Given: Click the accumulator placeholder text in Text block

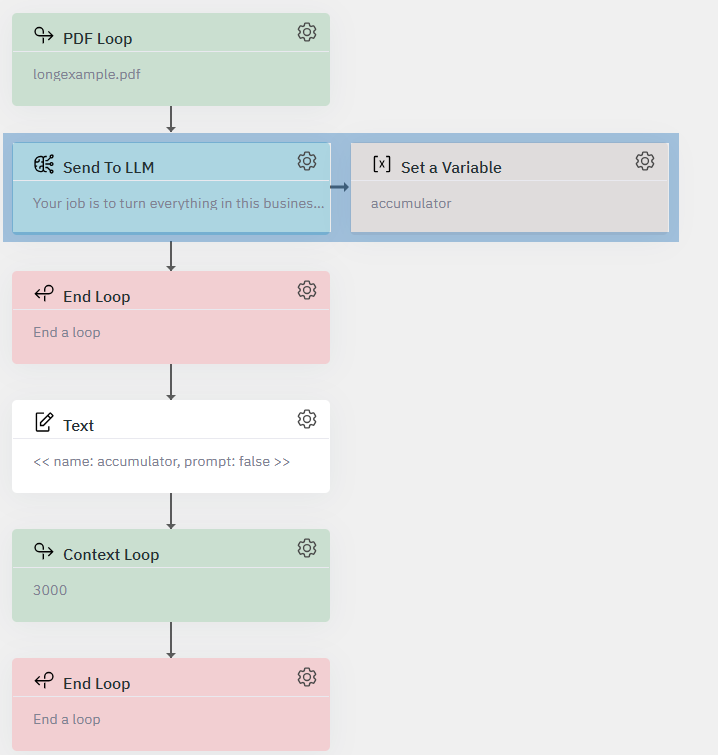Looking at the screenshot, I should [x=161, y=461].
